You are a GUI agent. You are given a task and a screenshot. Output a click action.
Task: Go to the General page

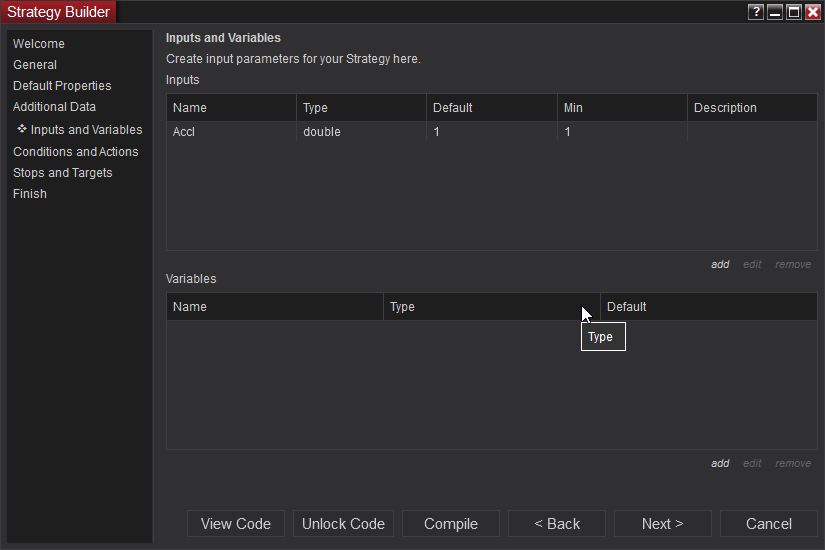(35, 65)
